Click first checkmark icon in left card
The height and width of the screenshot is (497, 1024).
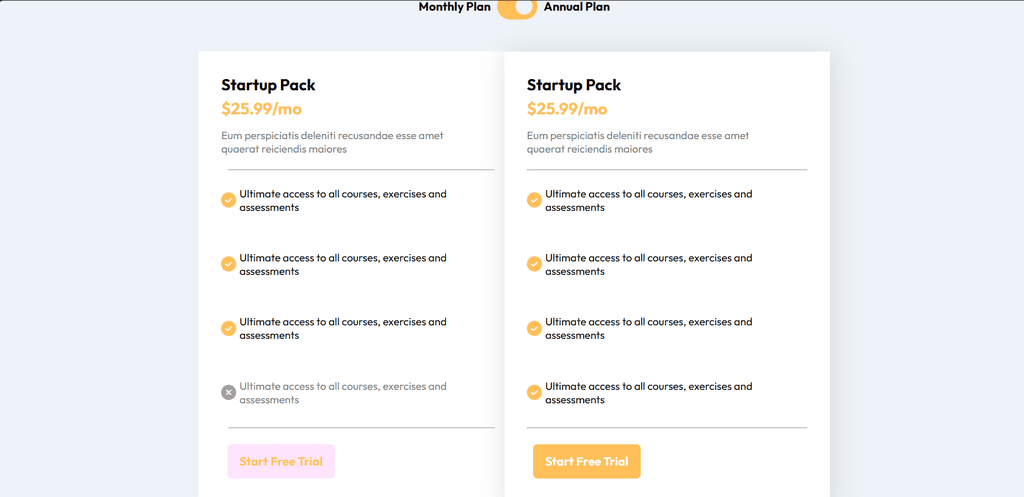pyautogui.click(x=229, y=200)
